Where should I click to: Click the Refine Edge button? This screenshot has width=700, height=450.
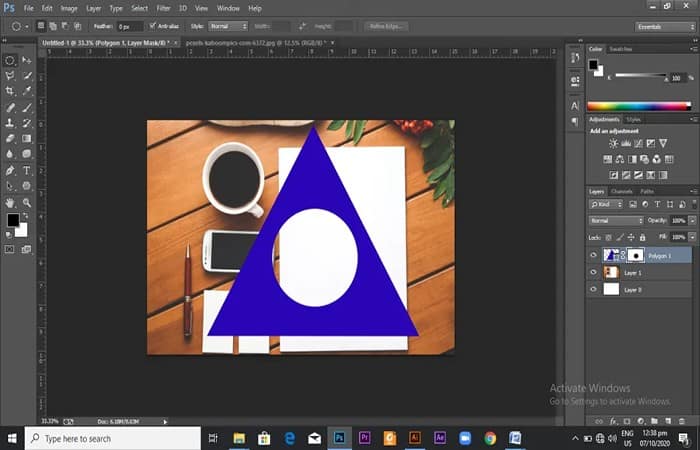(386, 26)
